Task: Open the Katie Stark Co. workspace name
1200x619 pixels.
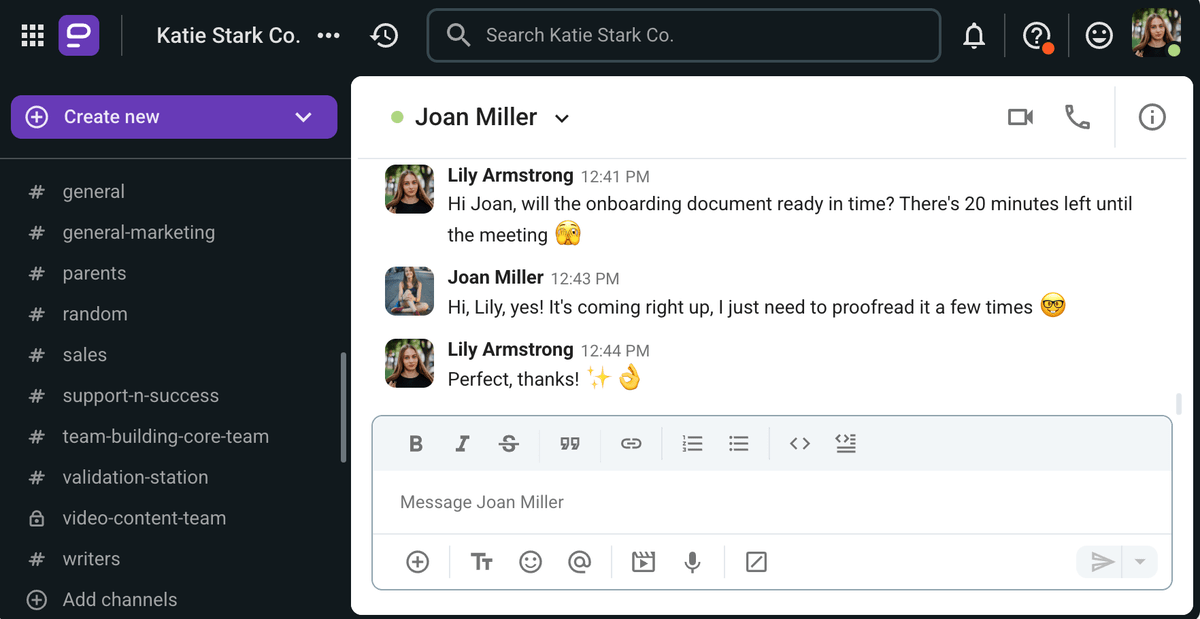Action: tap(228, 36)
